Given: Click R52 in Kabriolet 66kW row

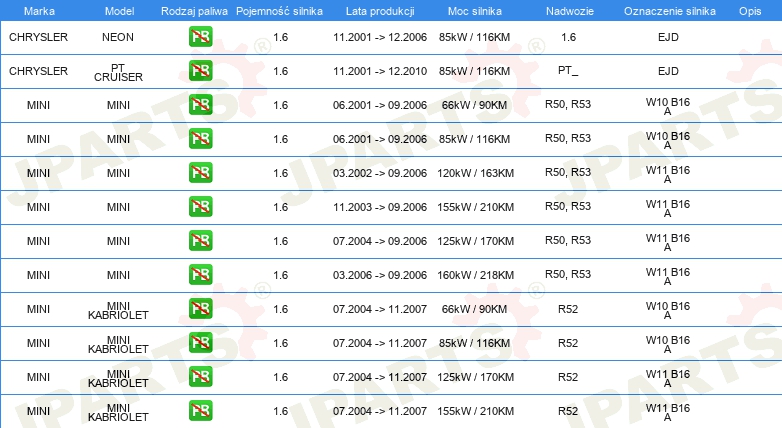Looking at the screenshot, I should tap(568, 309).
